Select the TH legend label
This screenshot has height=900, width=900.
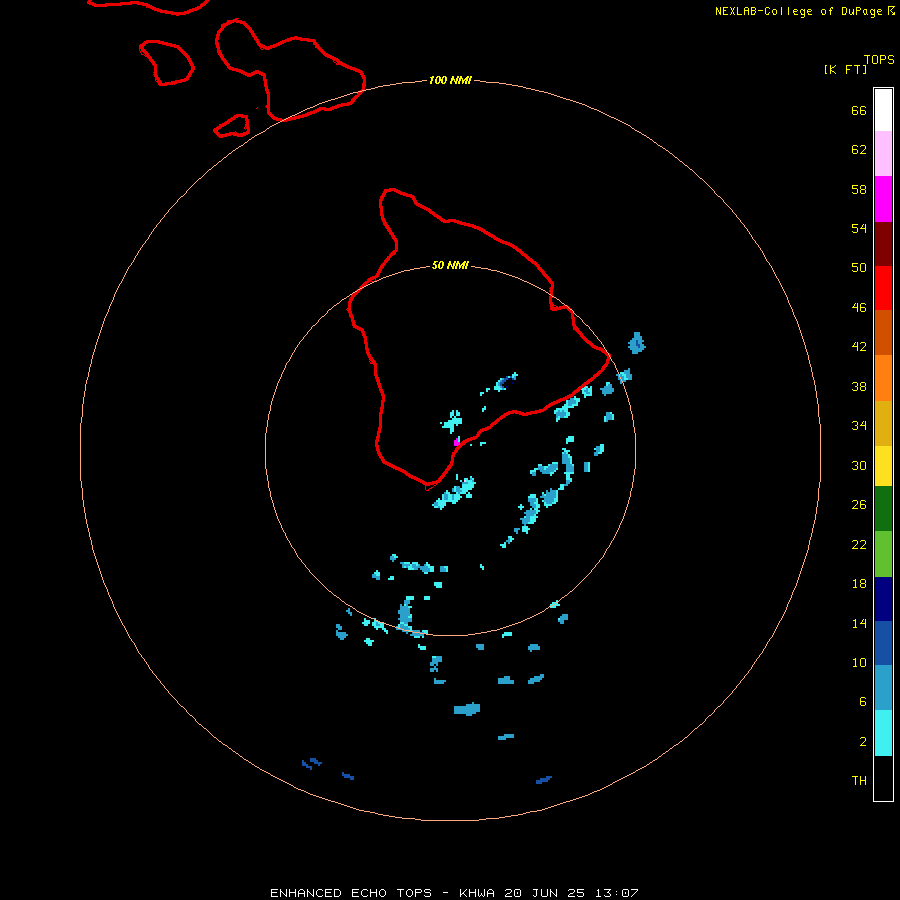pos(859,781)
